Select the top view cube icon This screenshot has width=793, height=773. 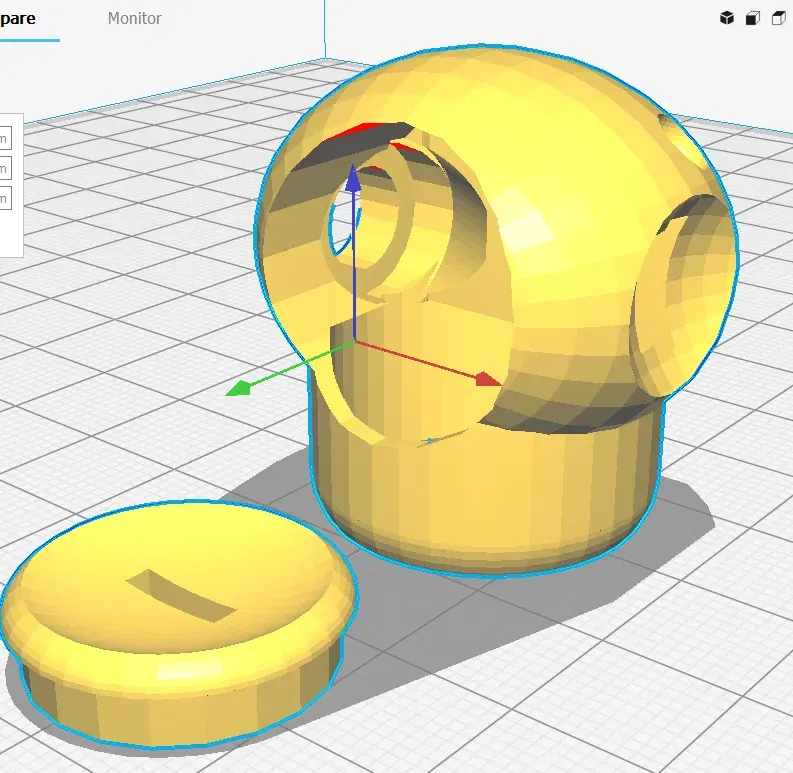(778, 18)
